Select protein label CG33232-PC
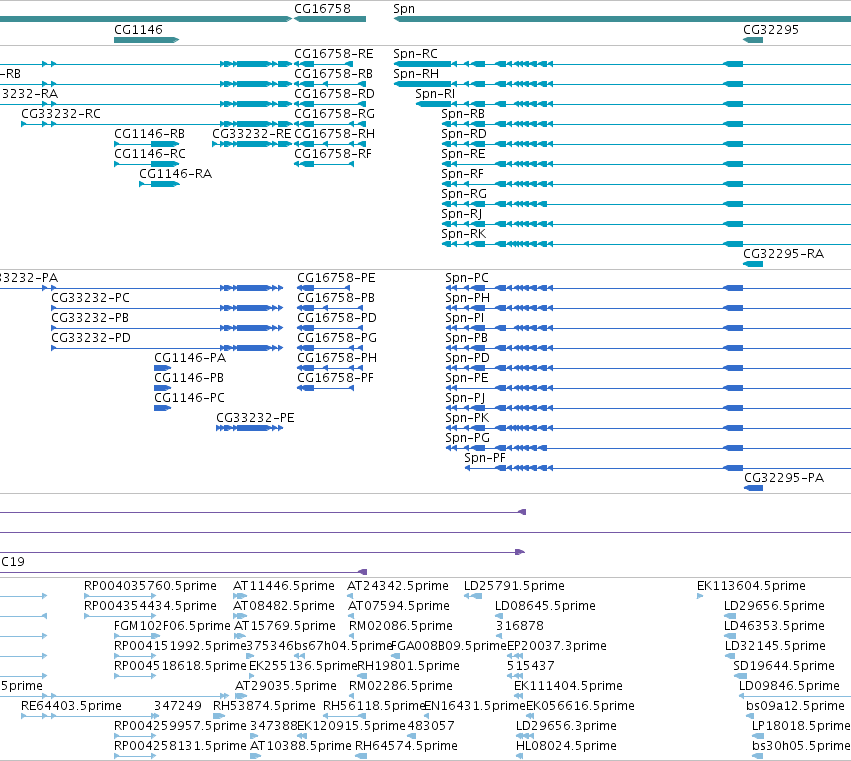The height and width of the screenshot is (761, 851). point(91,298)
